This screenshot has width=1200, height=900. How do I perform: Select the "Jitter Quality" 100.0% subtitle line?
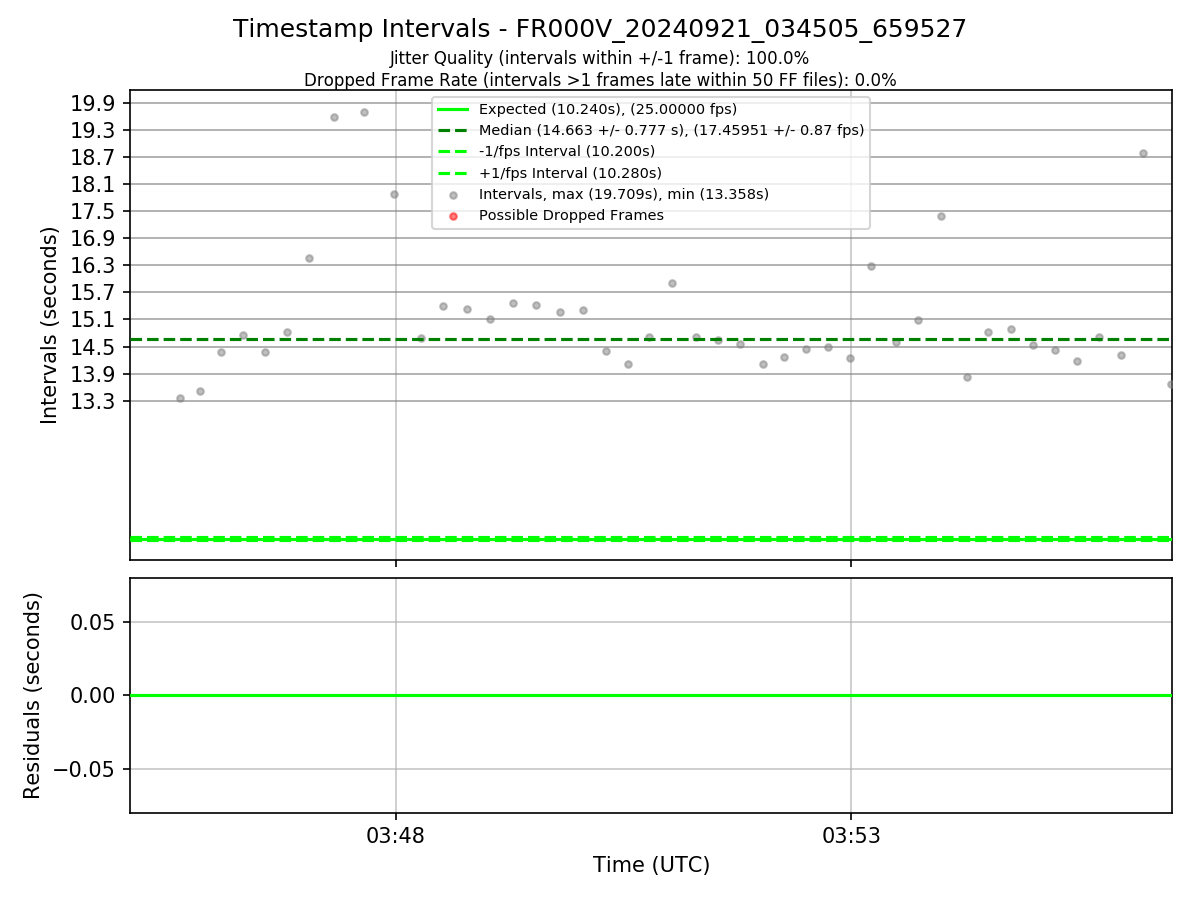600,58
